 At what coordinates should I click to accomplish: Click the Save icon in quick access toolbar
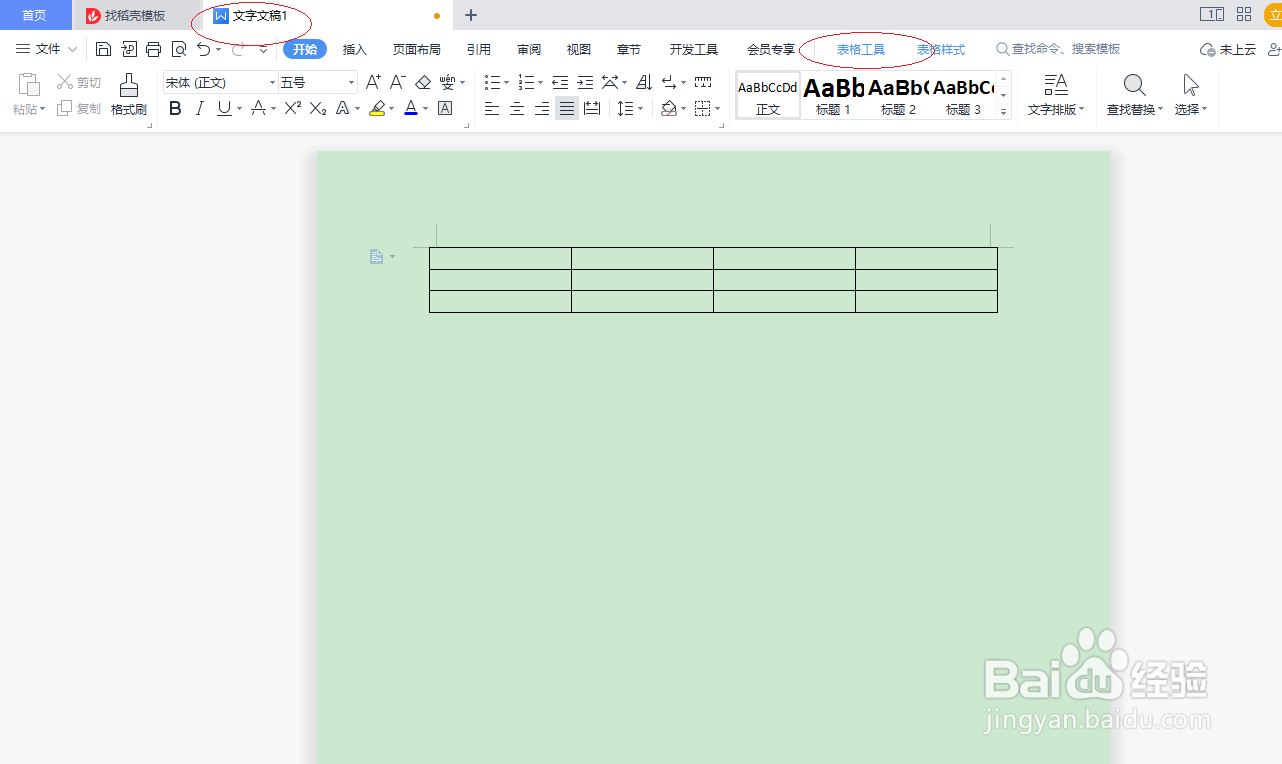pyautogui.click(x=103, y=49)
